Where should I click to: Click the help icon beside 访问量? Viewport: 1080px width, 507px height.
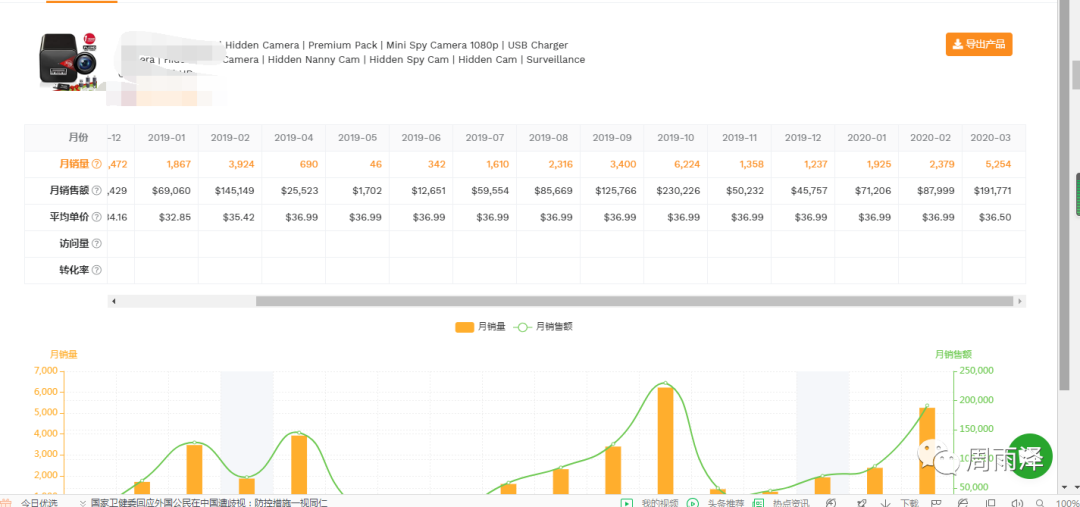coord(97,243)
